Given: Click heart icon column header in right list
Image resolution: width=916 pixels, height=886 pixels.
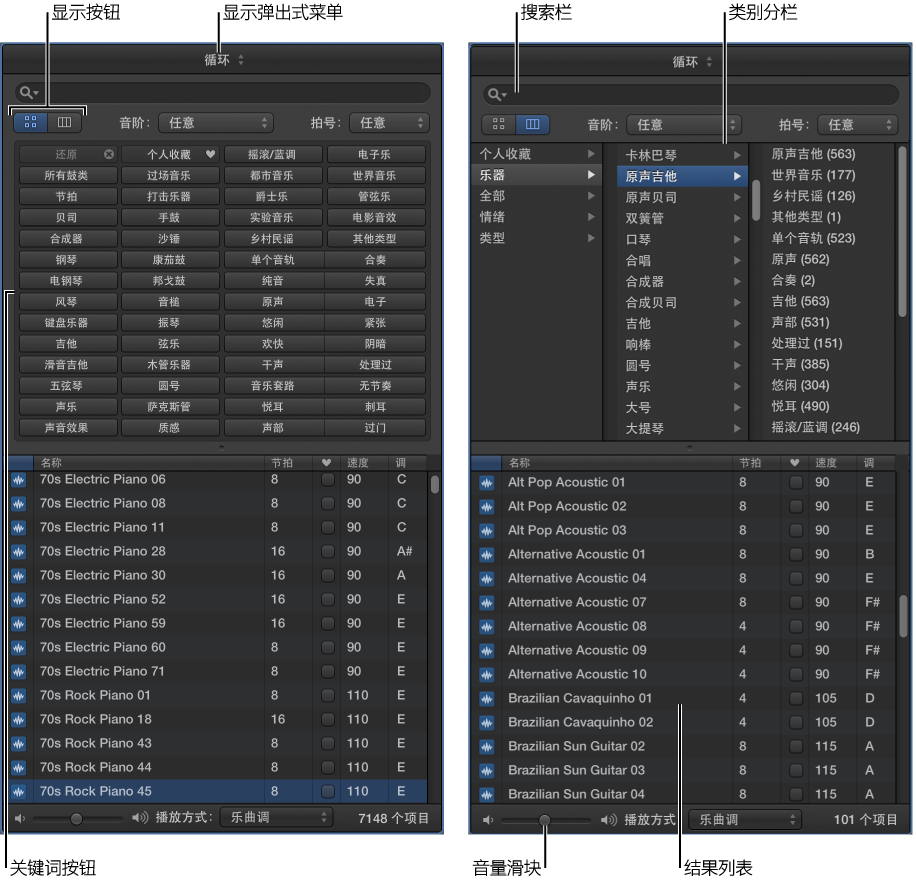Looking at the screenshot, I should pyautogui.click(x=794, y=463).
